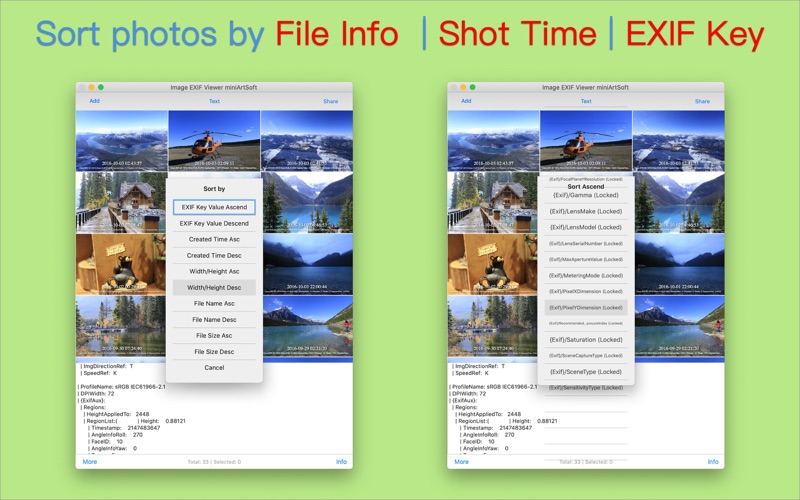
Task: Click Text in the left window toolbar
Action: click(214, 101)
